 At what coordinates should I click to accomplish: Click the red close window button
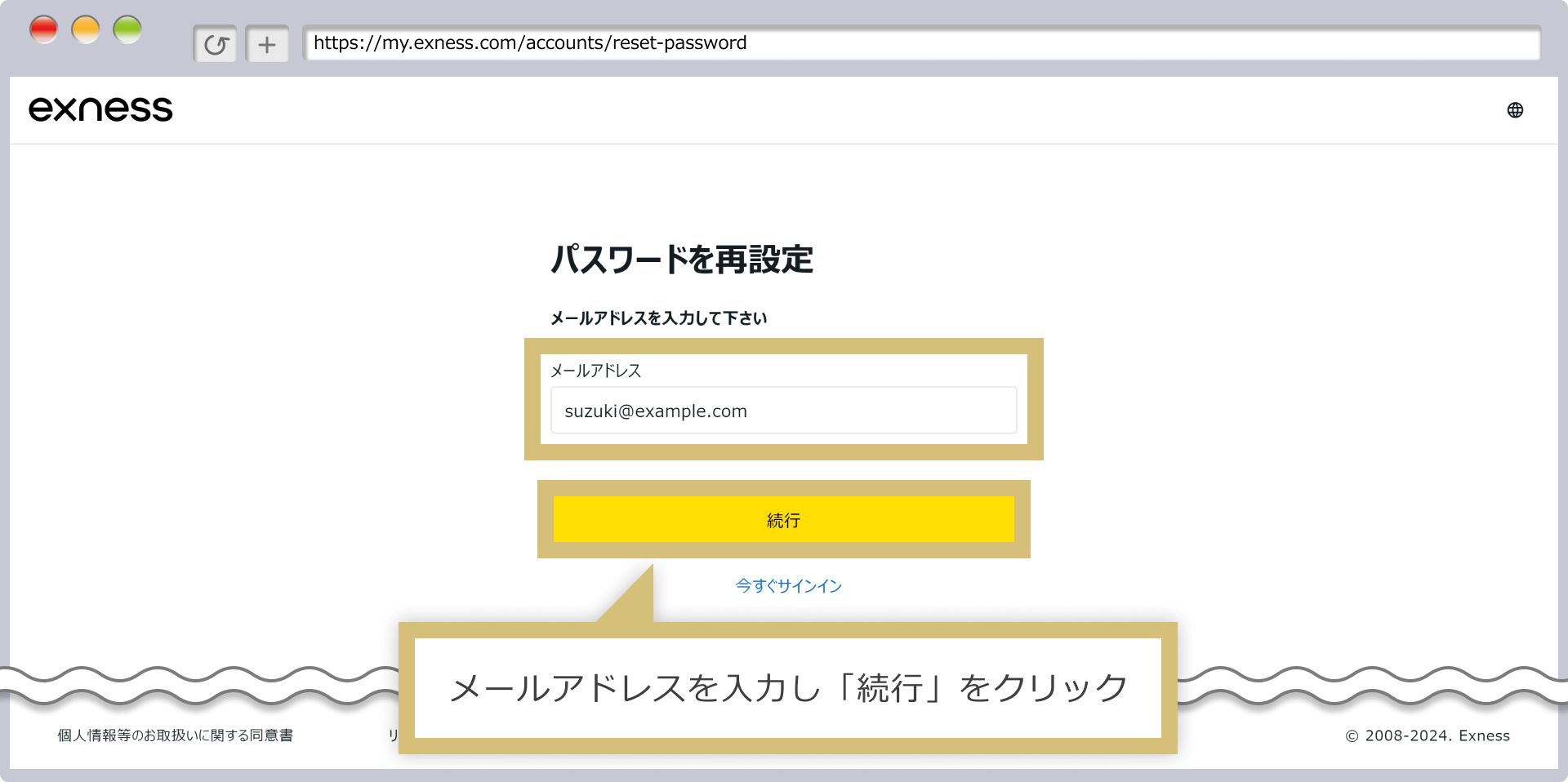tap(43, 29)
